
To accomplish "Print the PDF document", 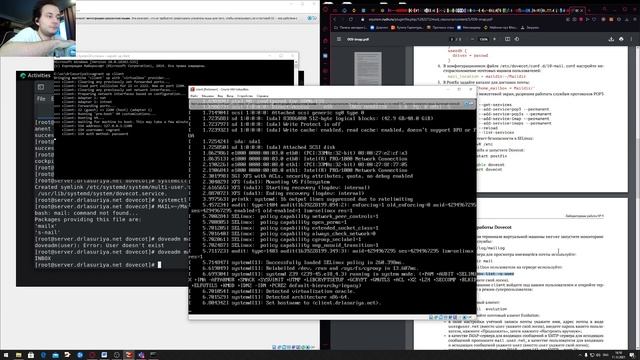I will click(x=621, y=39).
